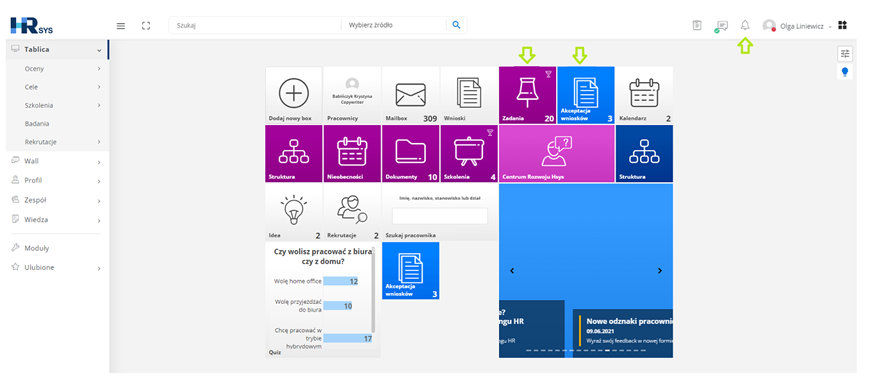Open Akceptacja wniosków tile under Szukaj pracownika
872x380 pixels.
410,270
